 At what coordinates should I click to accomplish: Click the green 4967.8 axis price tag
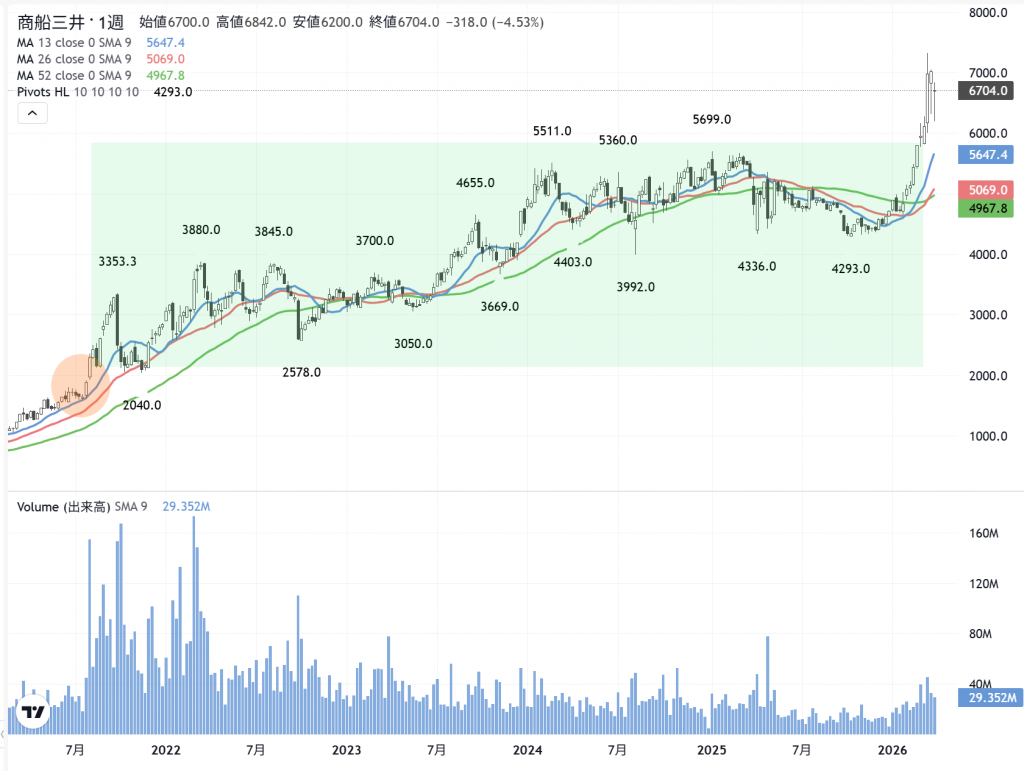pos(985,208)
